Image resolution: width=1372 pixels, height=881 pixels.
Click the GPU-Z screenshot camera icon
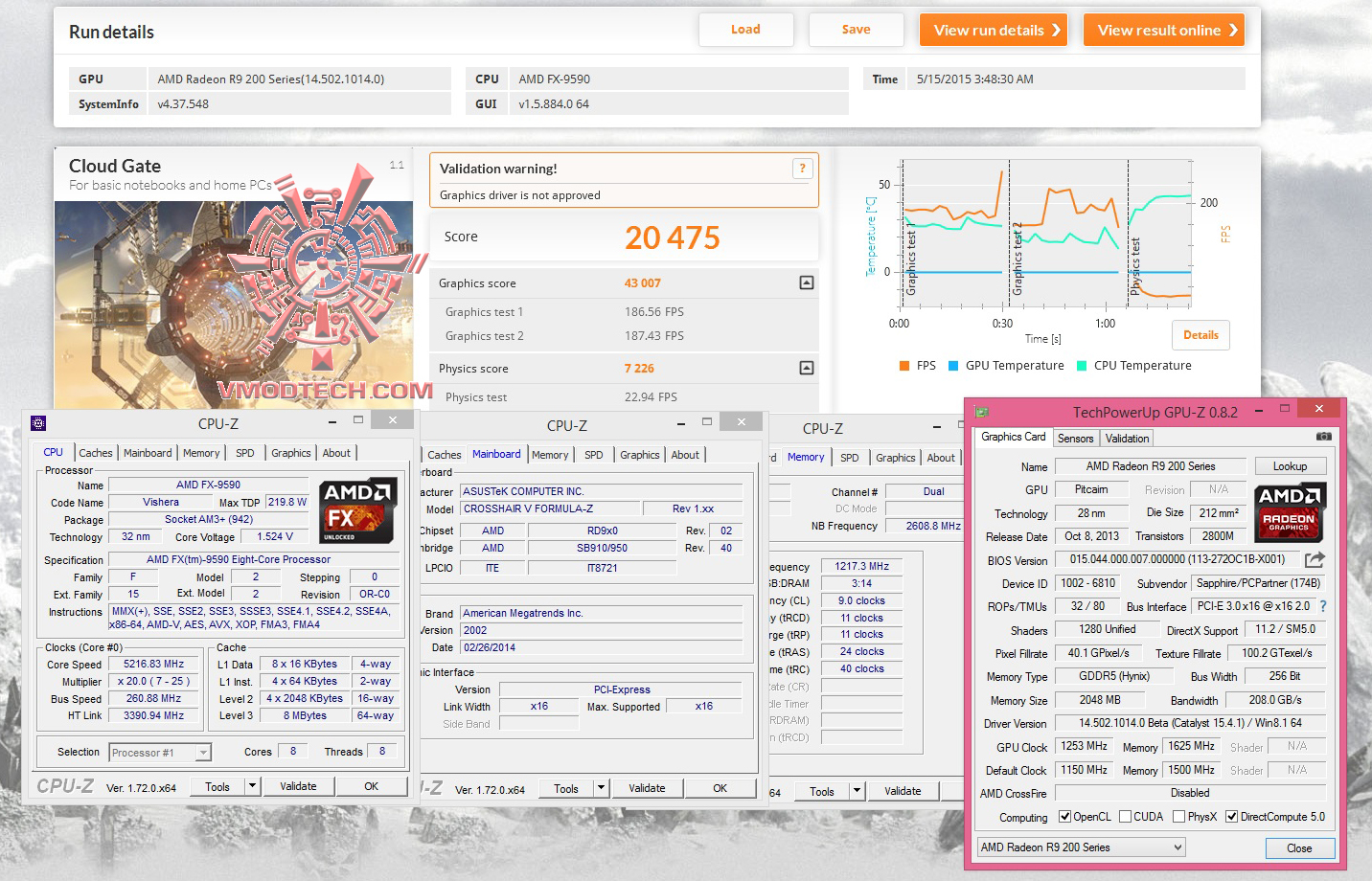click(x=1323, y=437)
